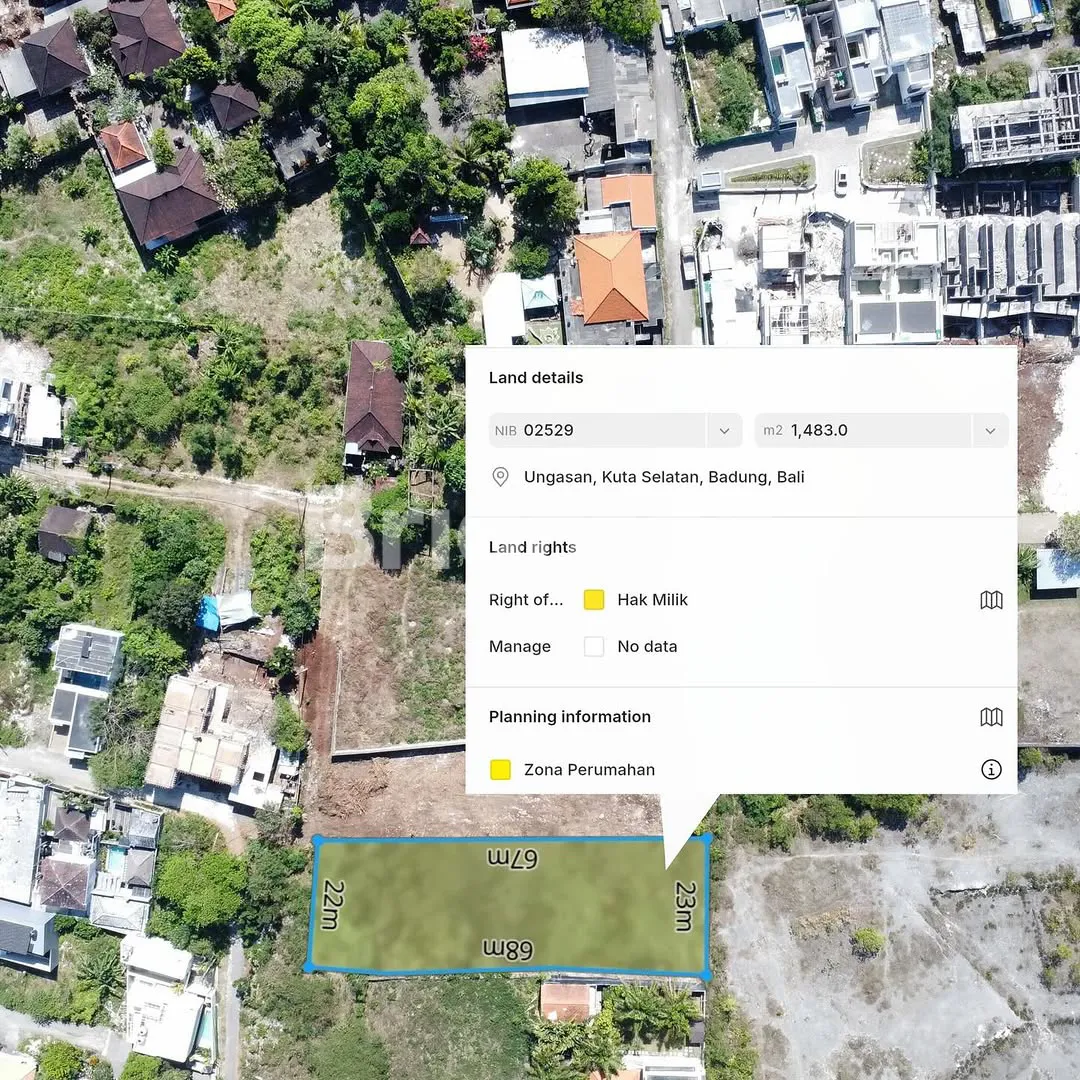Click the Land rights heading
This screenshot has height=1080, width=1080.
tap(532, 547)
